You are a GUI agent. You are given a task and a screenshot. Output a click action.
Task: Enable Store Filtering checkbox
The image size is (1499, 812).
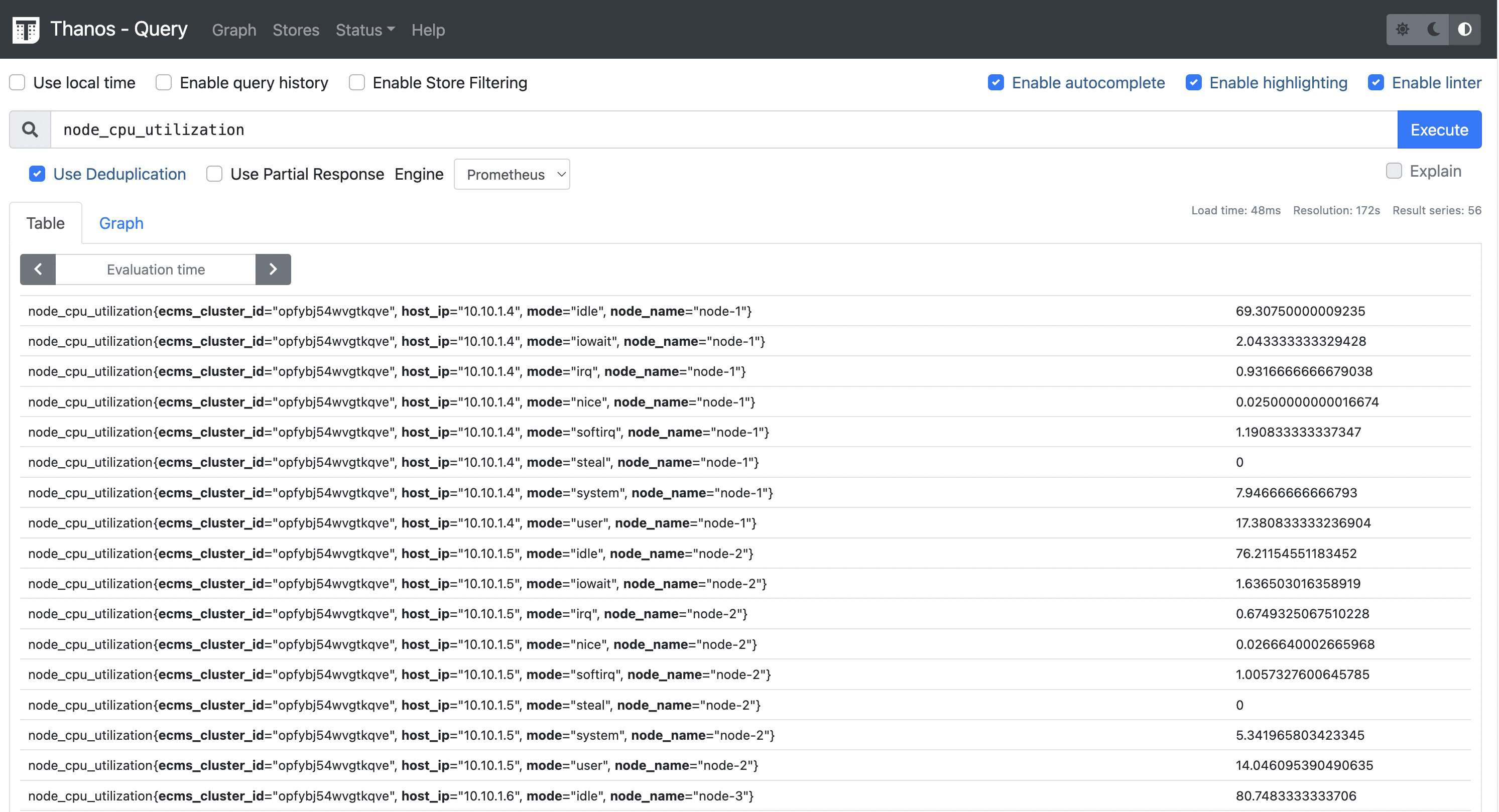pyautogui.click(x=357, y=83)
